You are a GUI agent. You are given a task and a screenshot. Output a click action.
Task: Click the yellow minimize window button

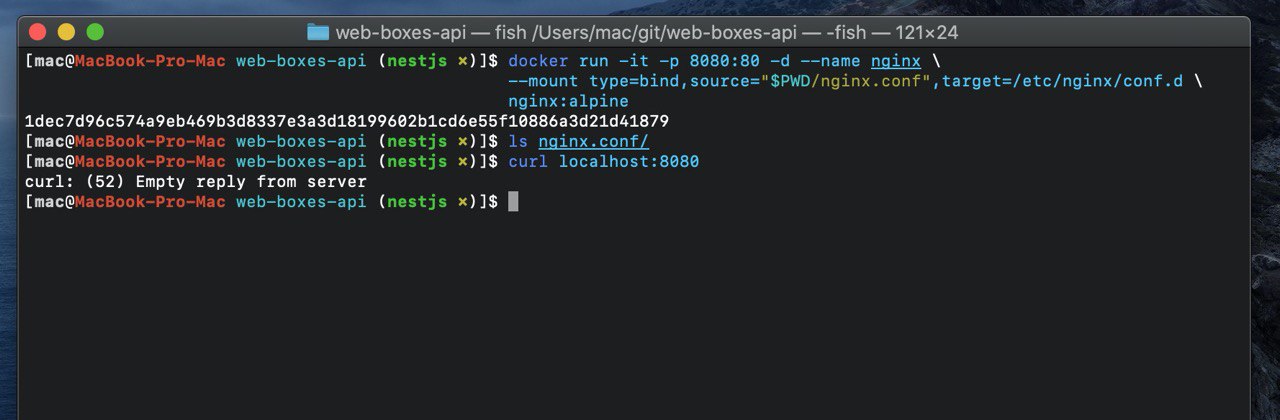point(67,32)
